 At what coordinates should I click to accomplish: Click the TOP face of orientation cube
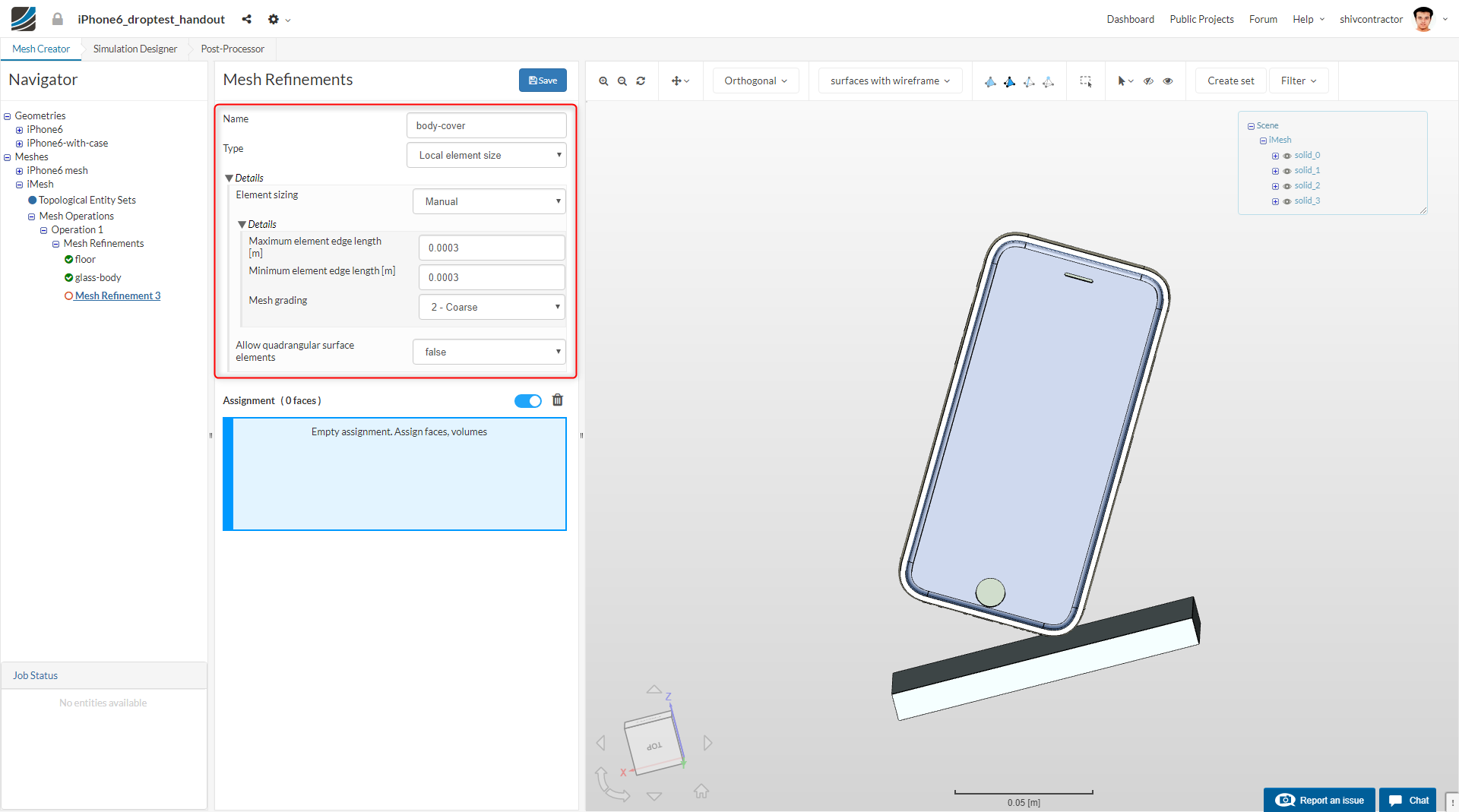[x=654, y=745]
